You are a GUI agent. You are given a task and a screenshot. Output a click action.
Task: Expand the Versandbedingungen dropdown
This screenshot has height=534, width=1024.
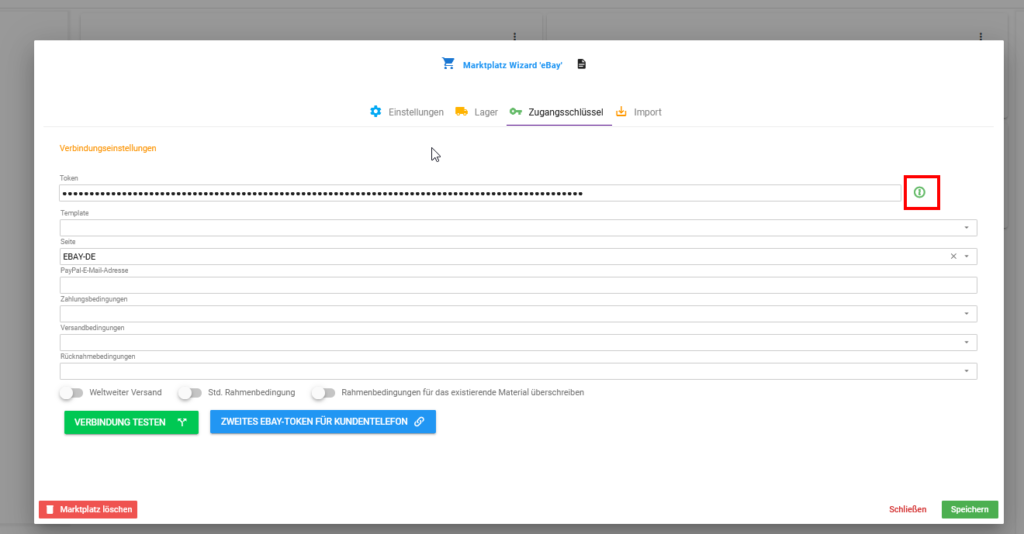967,343
